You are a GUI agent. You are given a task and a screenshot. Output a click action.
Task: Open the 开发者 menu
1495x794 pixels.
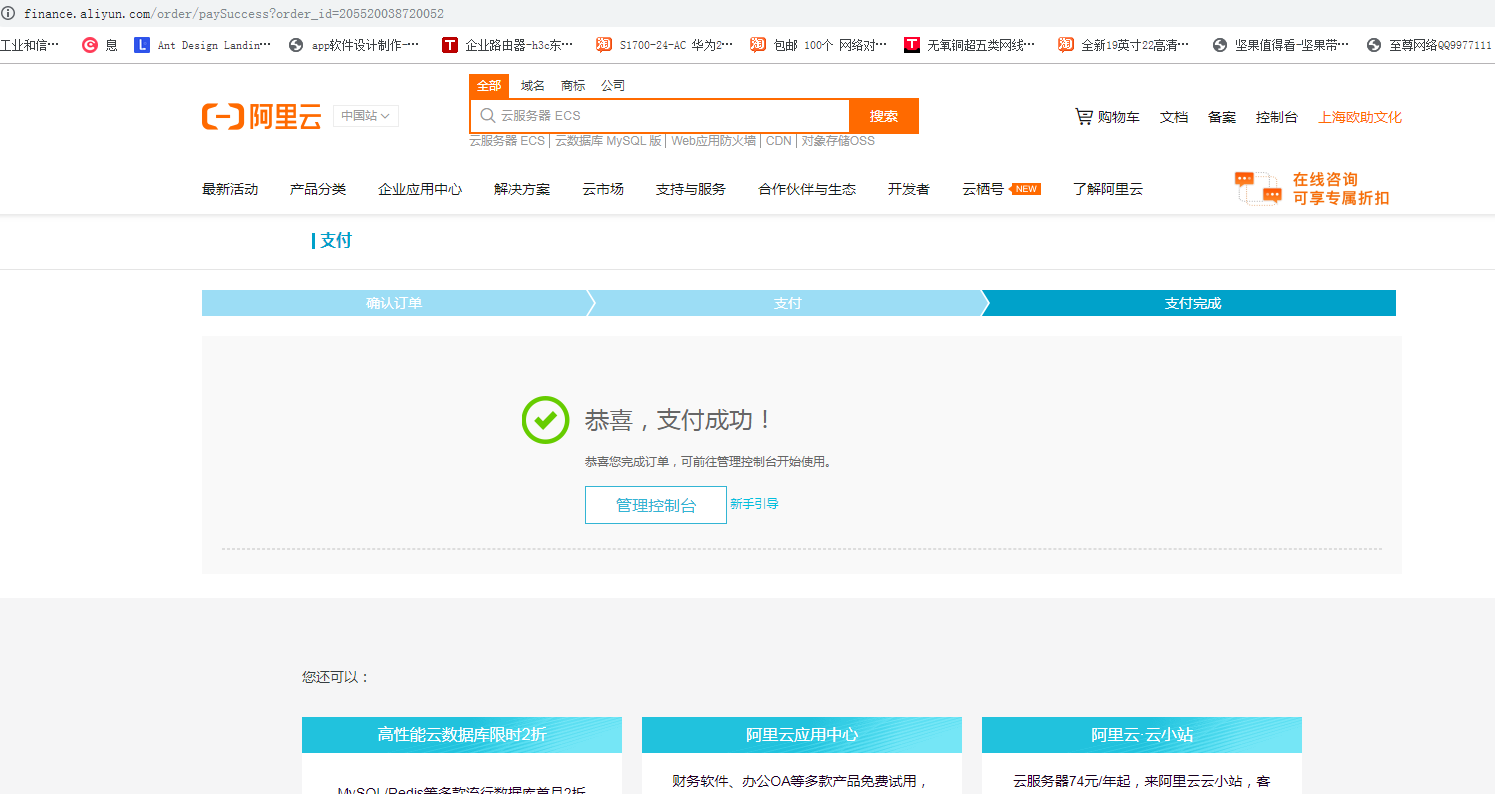point(909,189)
